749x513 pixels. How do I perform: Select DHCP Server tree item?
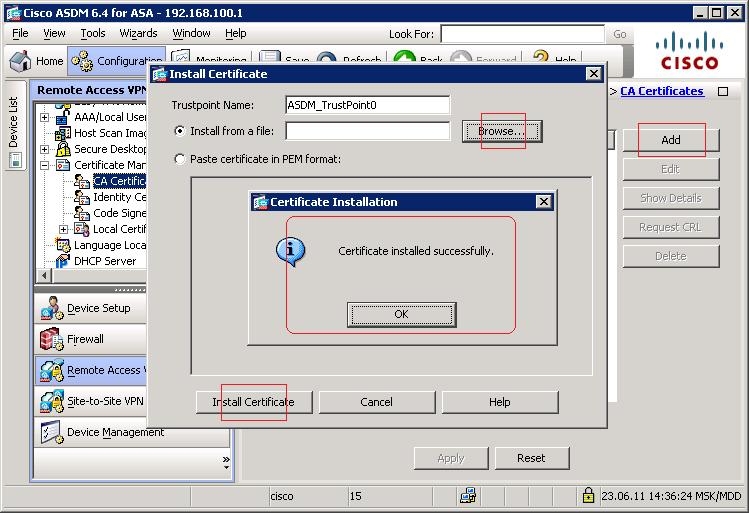click(105, 261)
